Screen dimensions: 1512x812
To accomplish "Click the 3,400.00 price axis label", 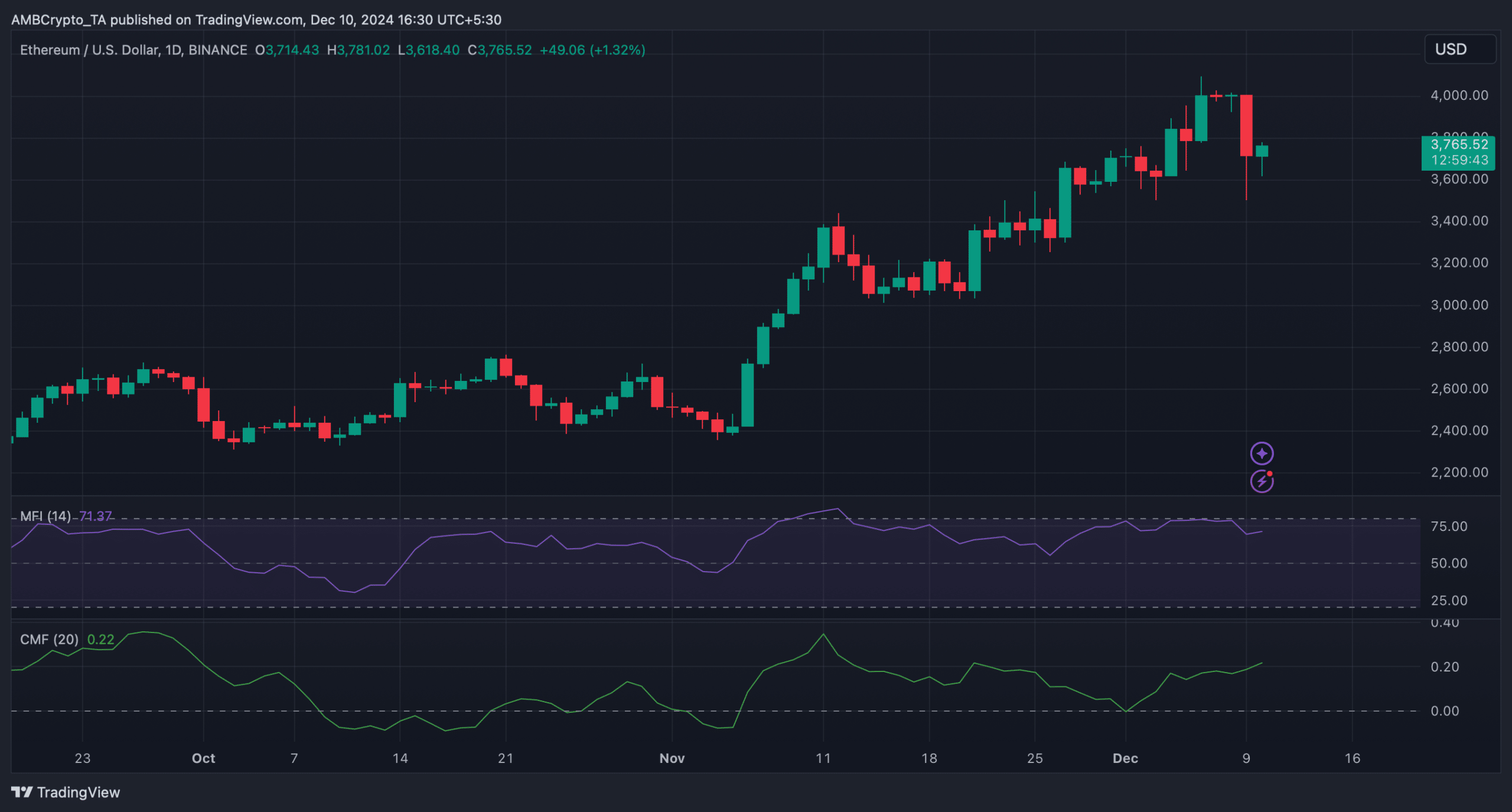I will (x=1459, y=221).
